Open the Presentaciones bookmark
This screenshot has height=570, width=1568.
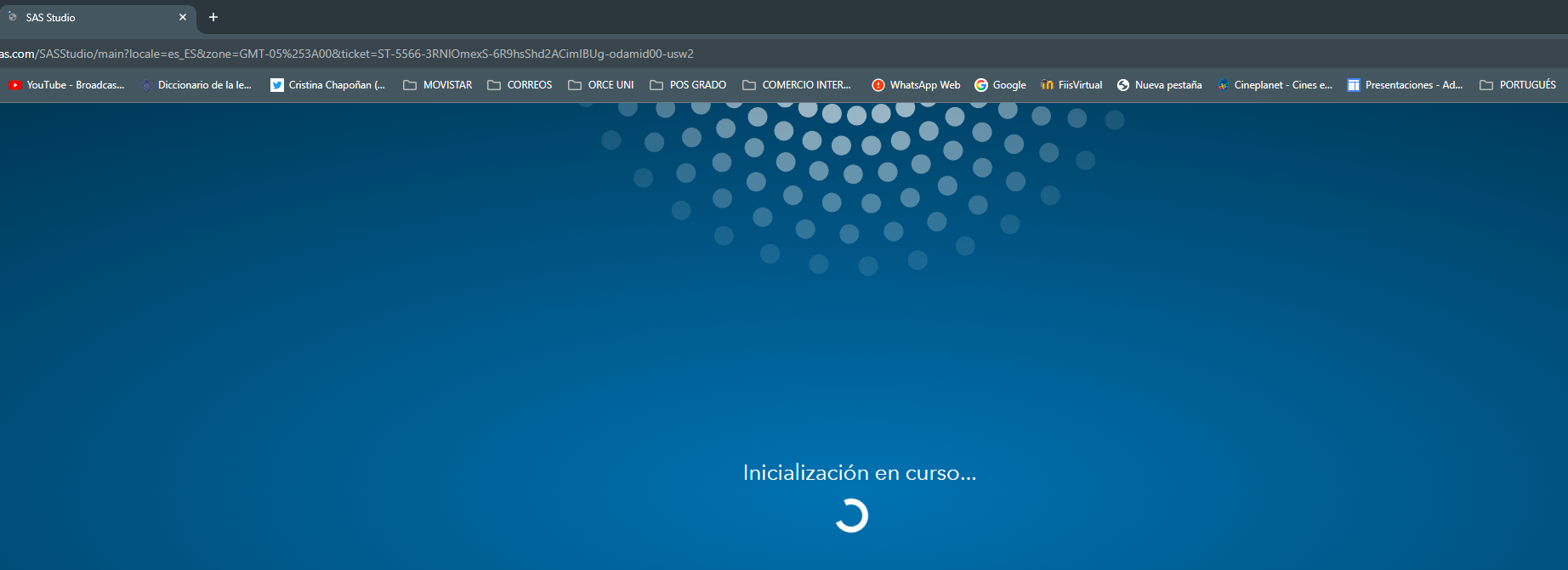[1405, 85]
